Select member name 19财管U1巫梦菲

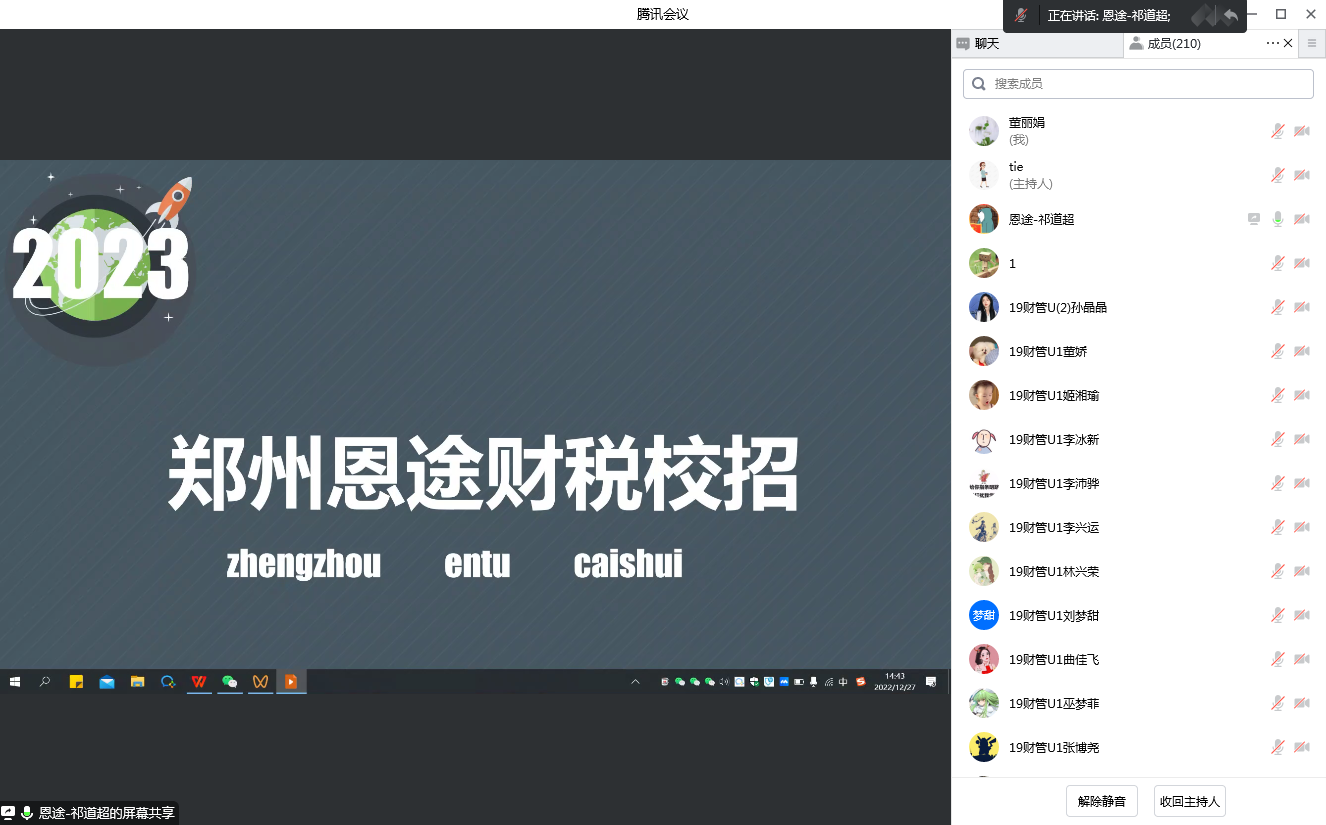(1054, 703)
